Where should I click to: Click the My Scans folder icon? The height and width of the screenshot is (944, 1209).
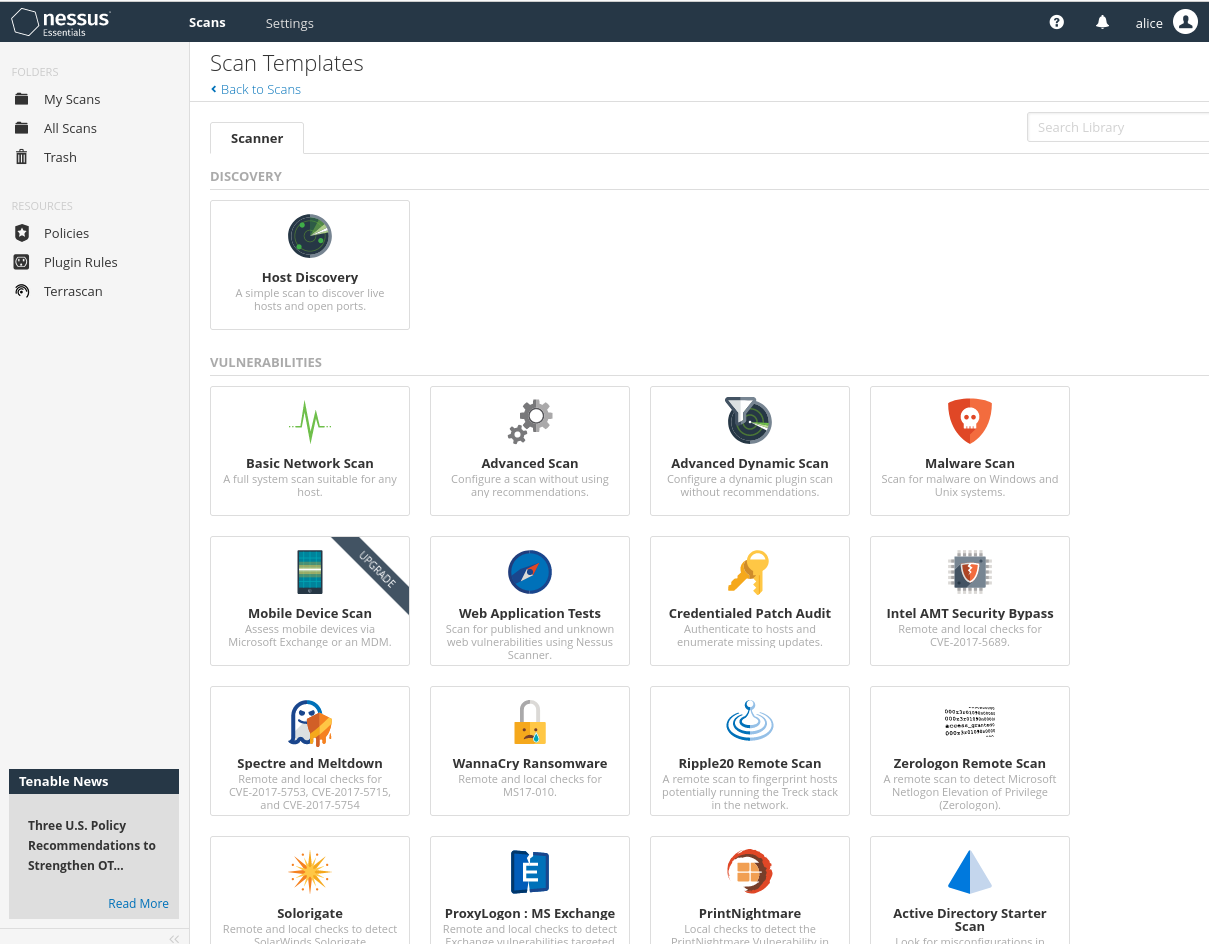[22, 99]
